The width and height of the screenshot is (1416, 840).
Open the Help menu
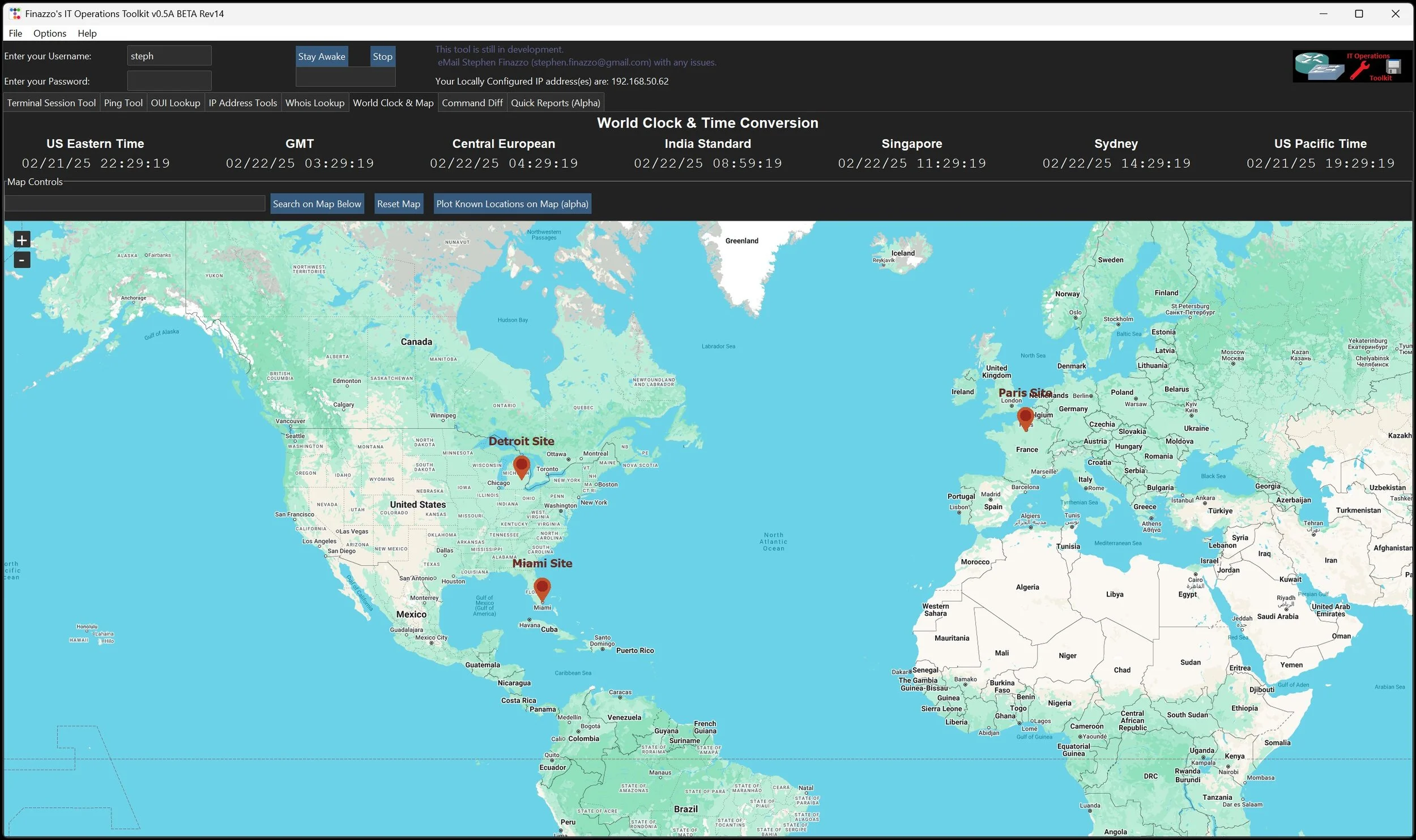point(87,33)
